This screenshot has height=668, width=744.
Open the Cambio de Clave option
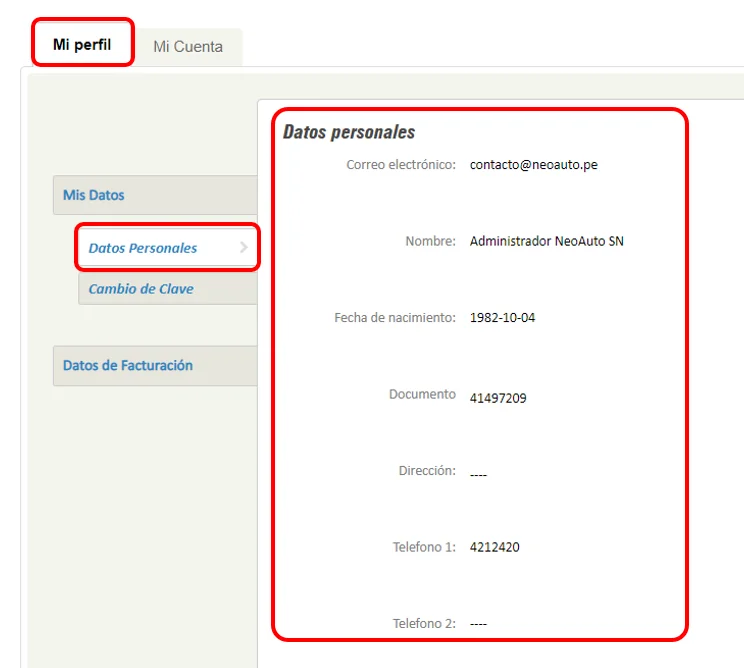point(141,289)
